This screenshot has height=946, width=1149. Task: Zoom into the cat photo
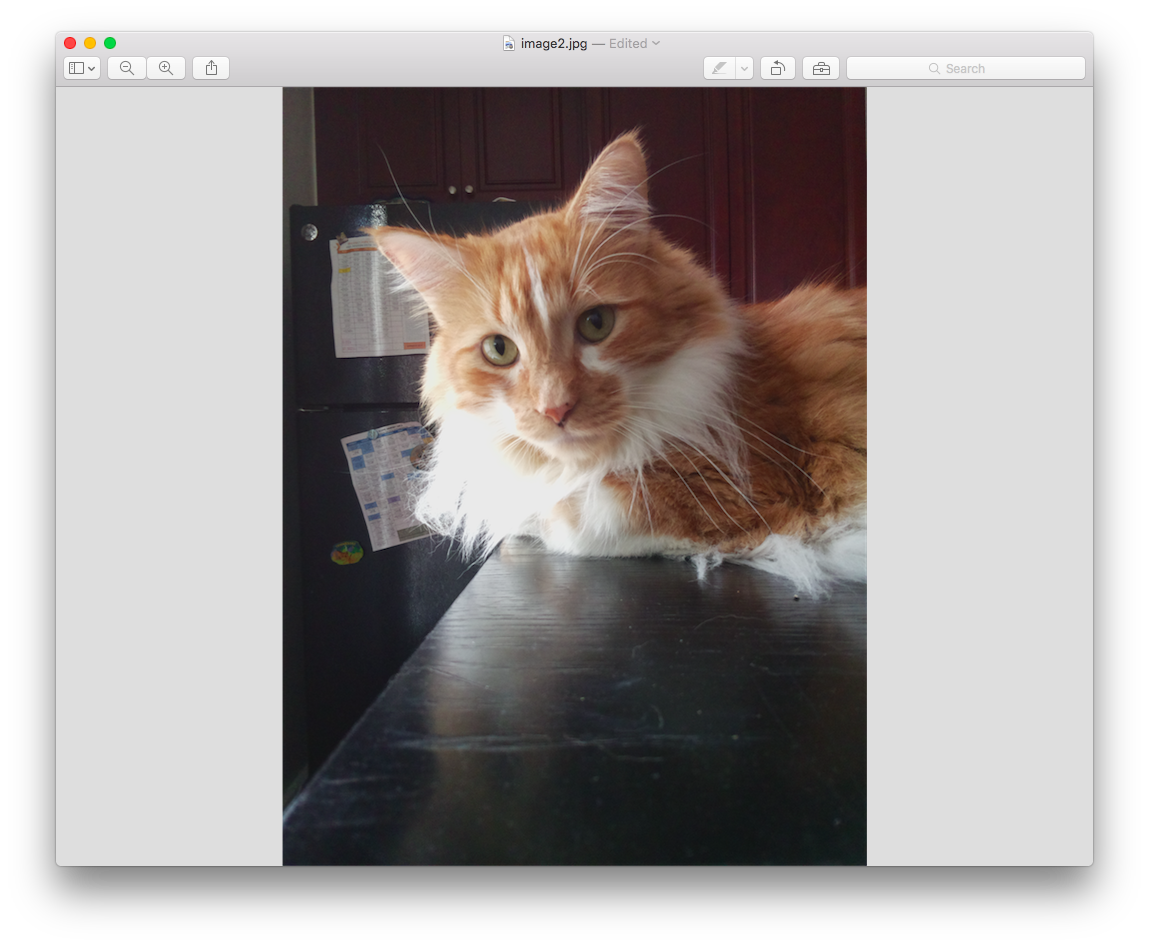166,67
